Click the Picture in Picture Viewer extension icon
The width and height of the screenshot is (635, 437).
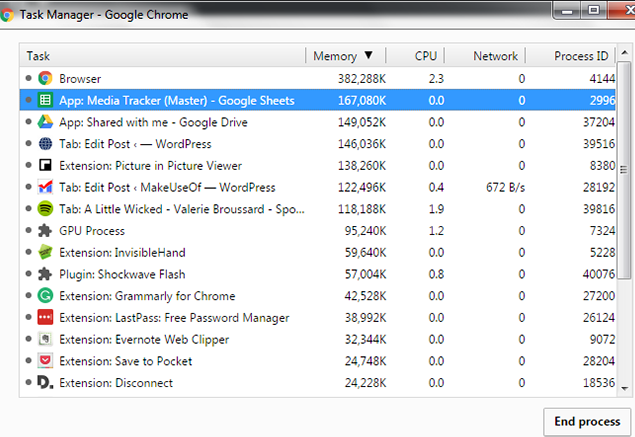point(45,165)
